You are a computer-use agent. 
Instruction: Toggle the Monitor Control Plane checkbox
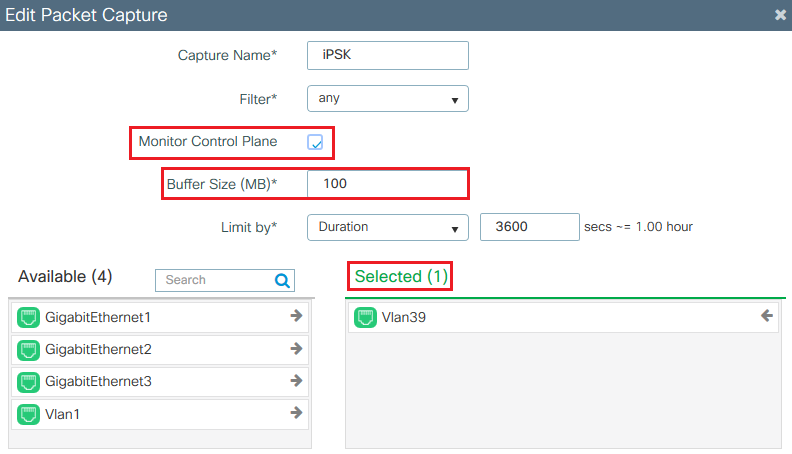pos(315,142)
